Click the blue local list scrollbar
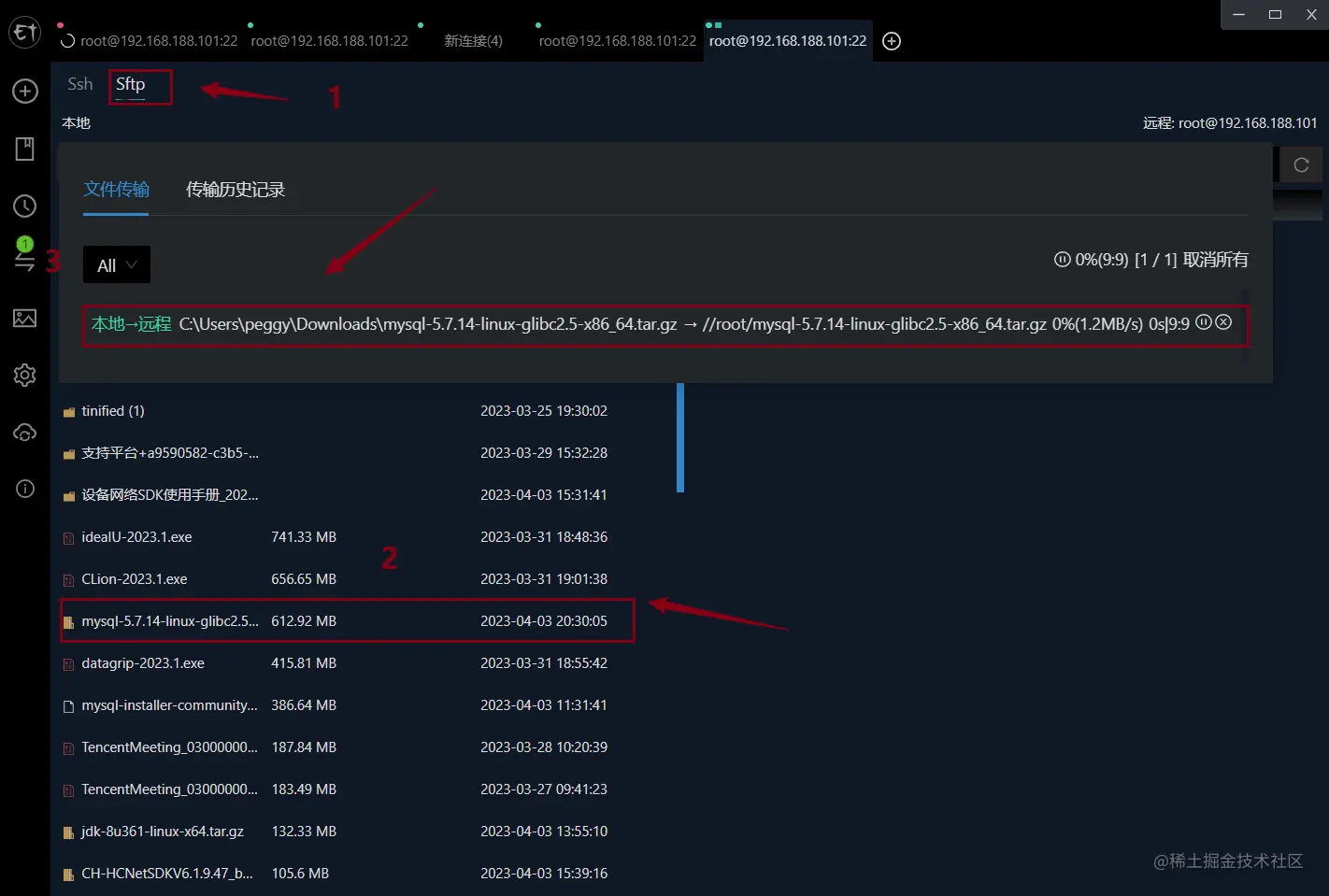 680,437
